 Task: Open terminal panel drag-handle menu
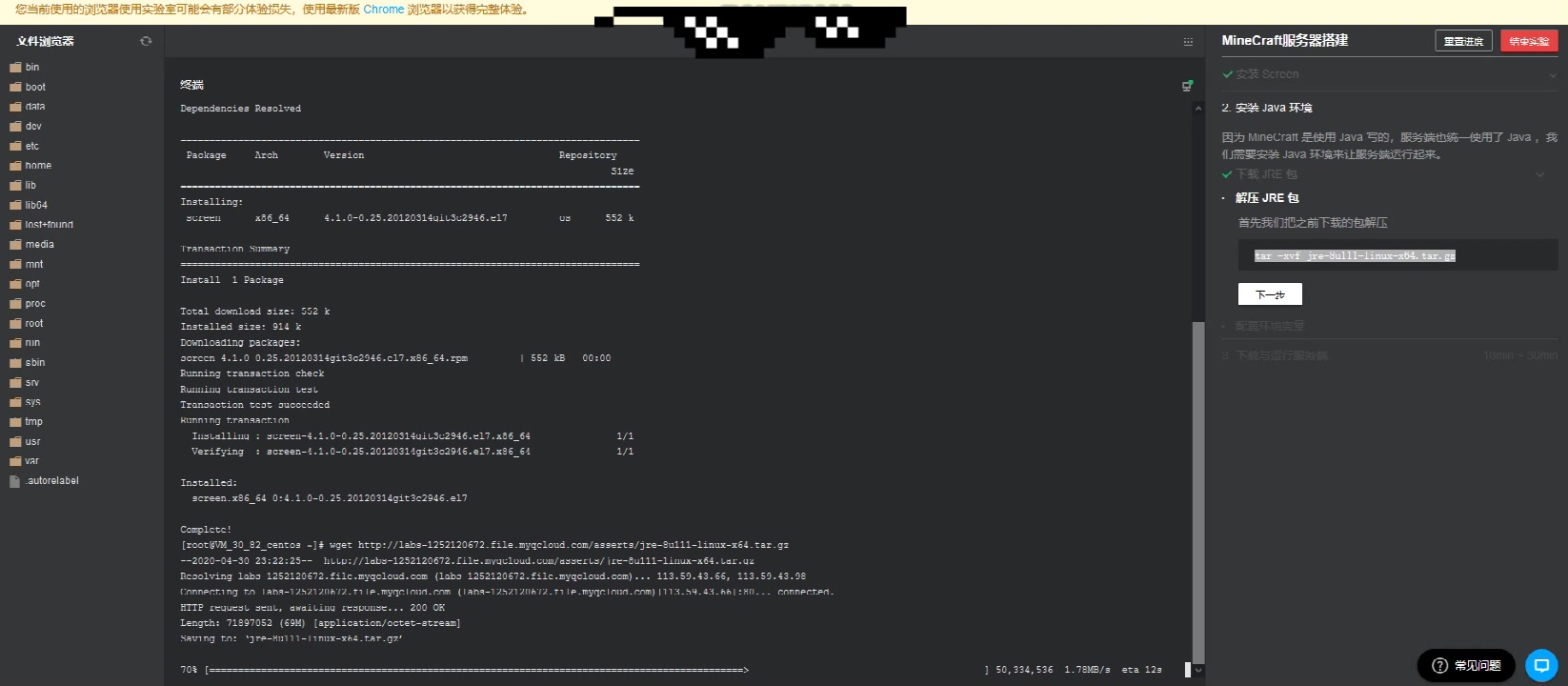[1188, 42]
